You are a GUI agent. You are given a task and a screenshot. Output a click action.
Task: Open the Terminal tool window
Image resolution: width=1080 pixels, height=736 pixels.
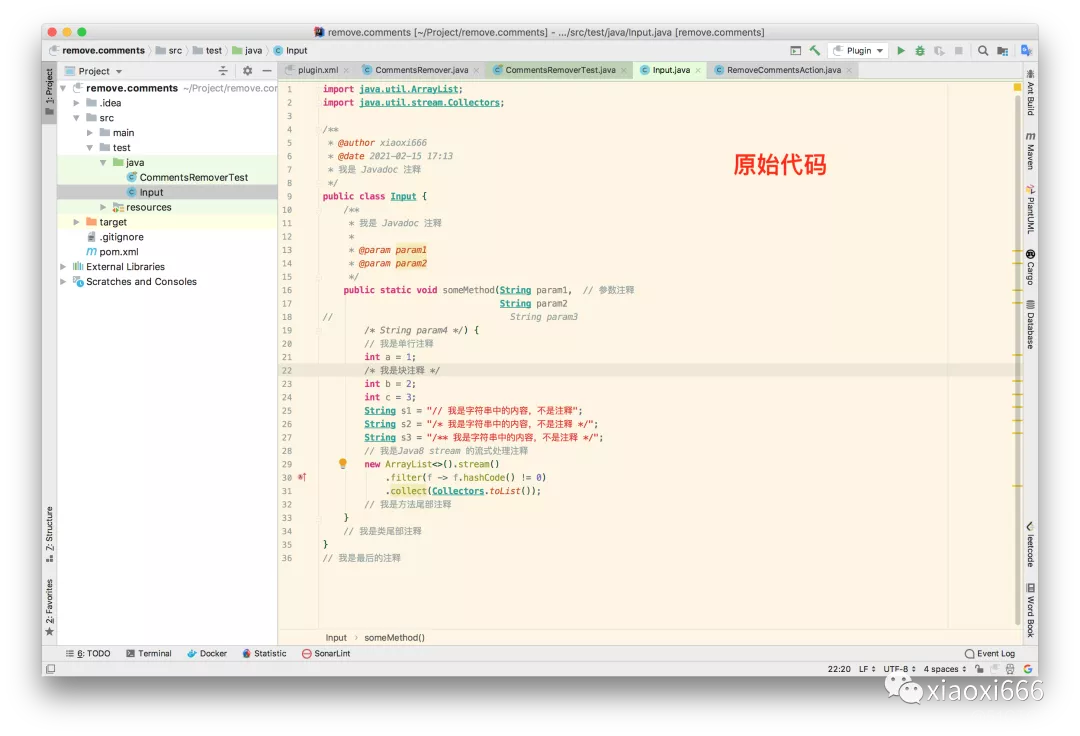[149, 653]
